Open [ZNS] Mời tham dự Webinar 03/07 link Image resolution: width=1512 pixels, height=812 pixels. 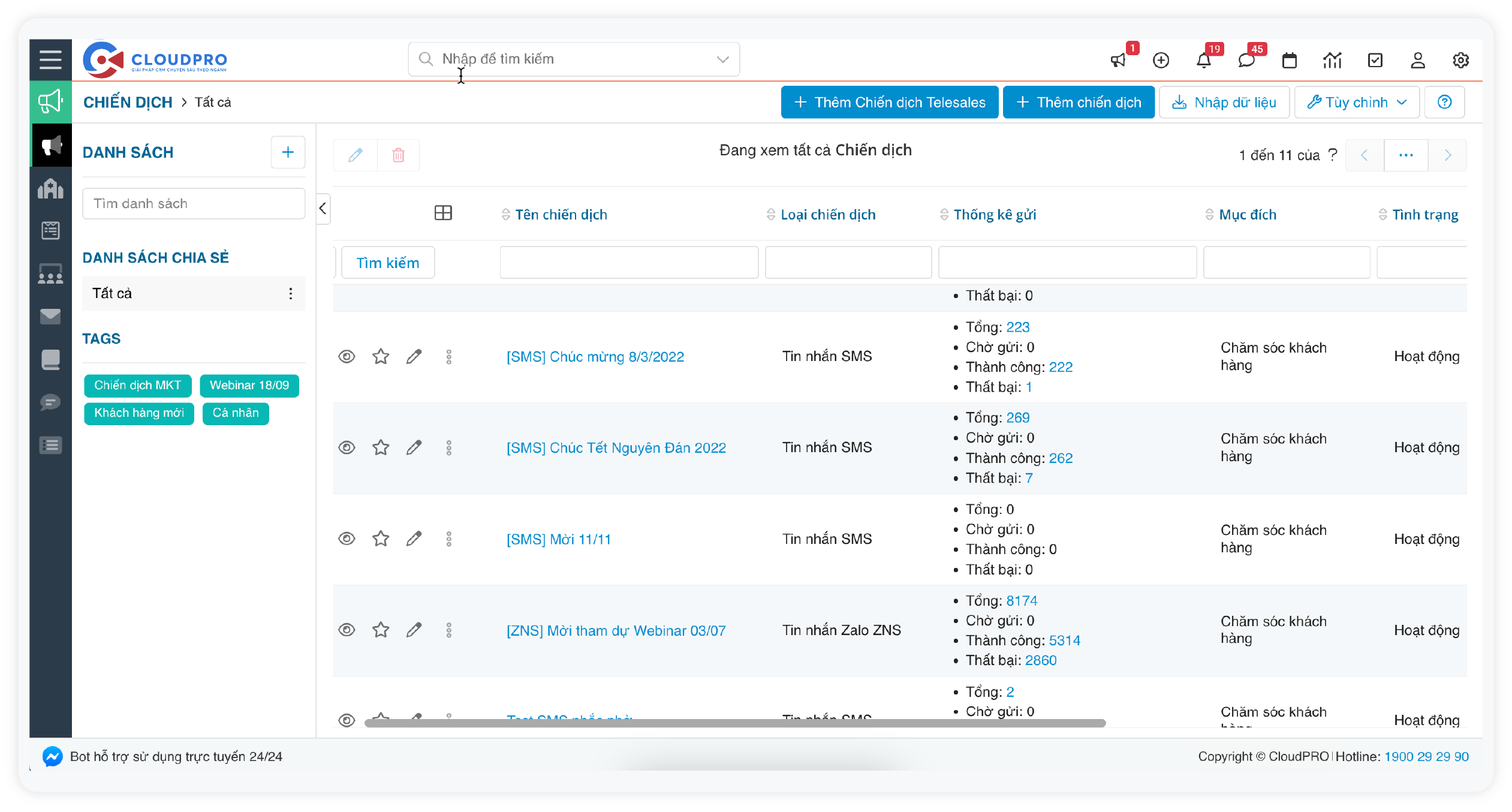tap(616, 630)
